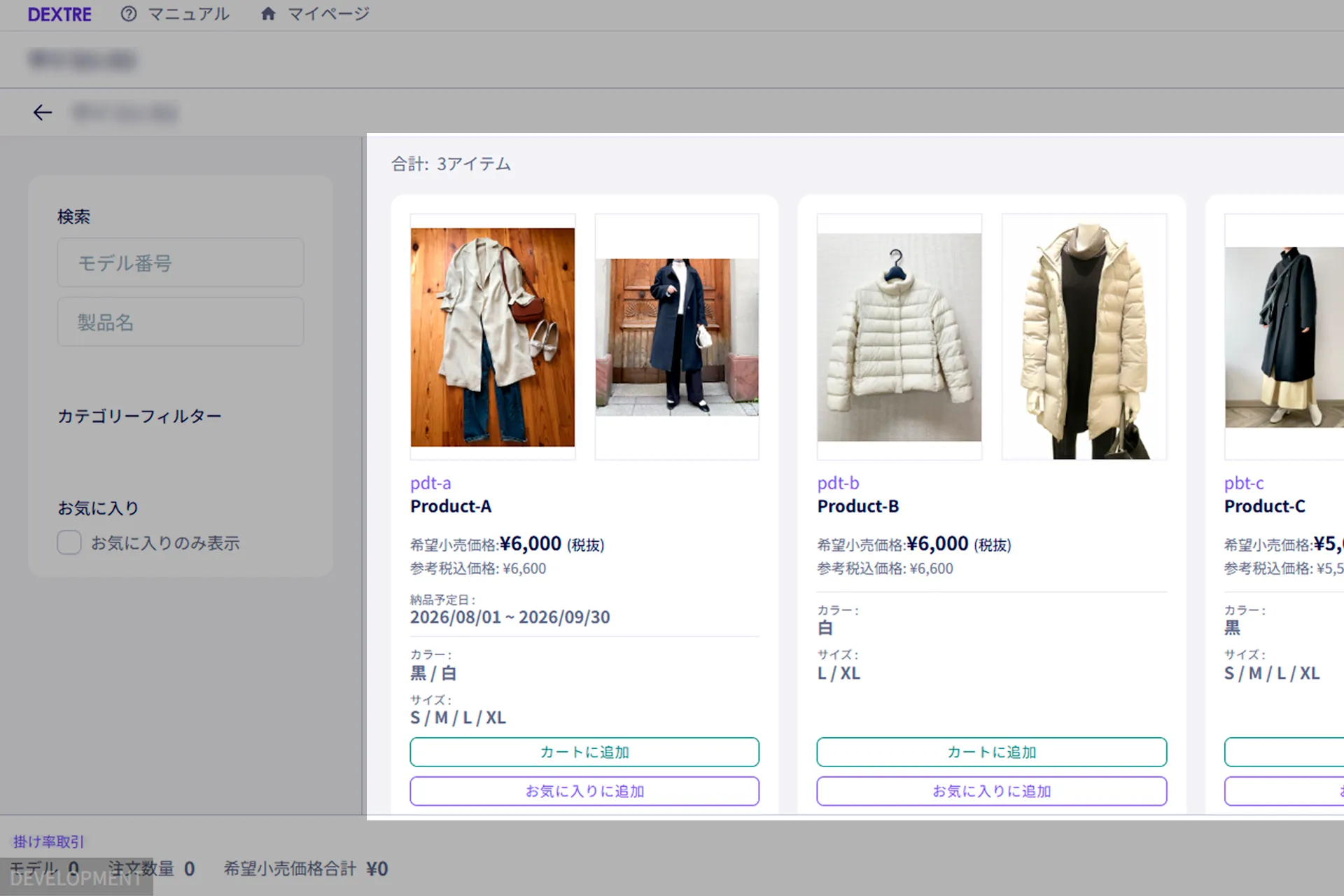Add Product-B to cart with カートに追加
The width and height of the screenshot is (1344, 896).
[x=992, y=752]
